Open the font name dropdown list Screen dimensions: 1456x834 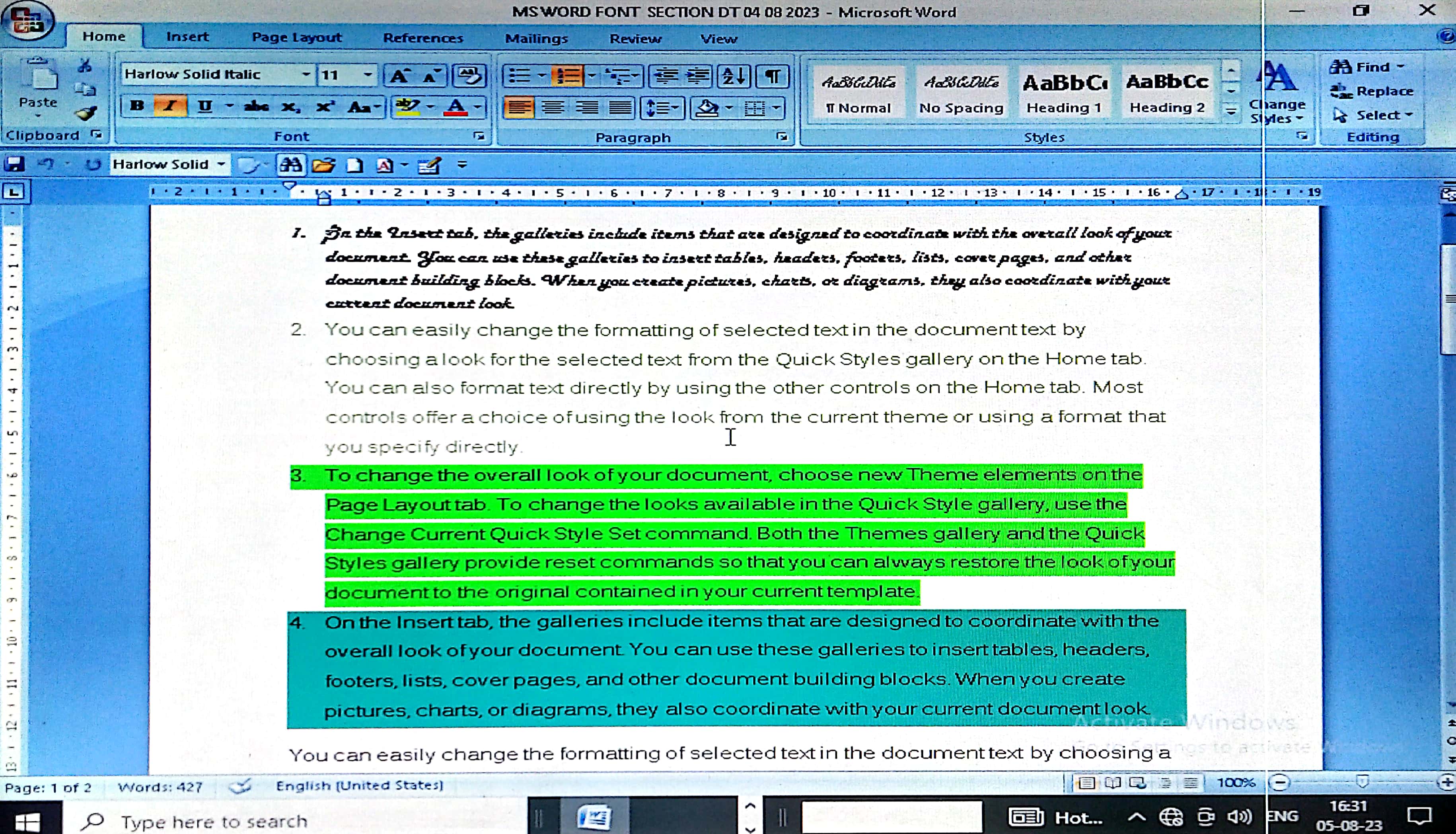(x=306, y=74)
